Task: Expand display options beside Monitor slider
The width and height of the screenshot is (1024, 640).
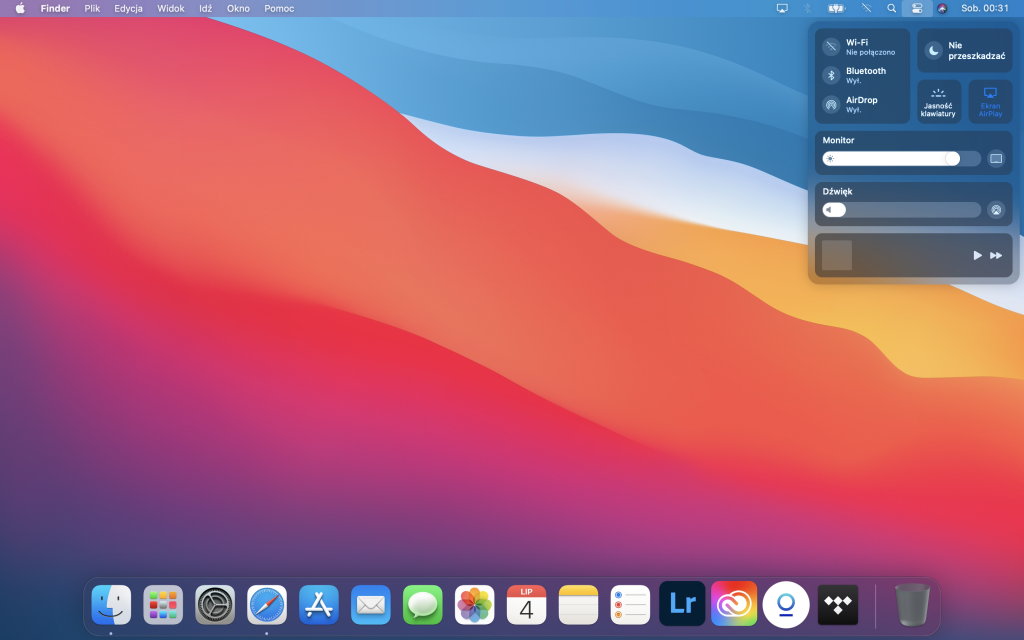Action: pyautogui.click(x=996, y=158)
